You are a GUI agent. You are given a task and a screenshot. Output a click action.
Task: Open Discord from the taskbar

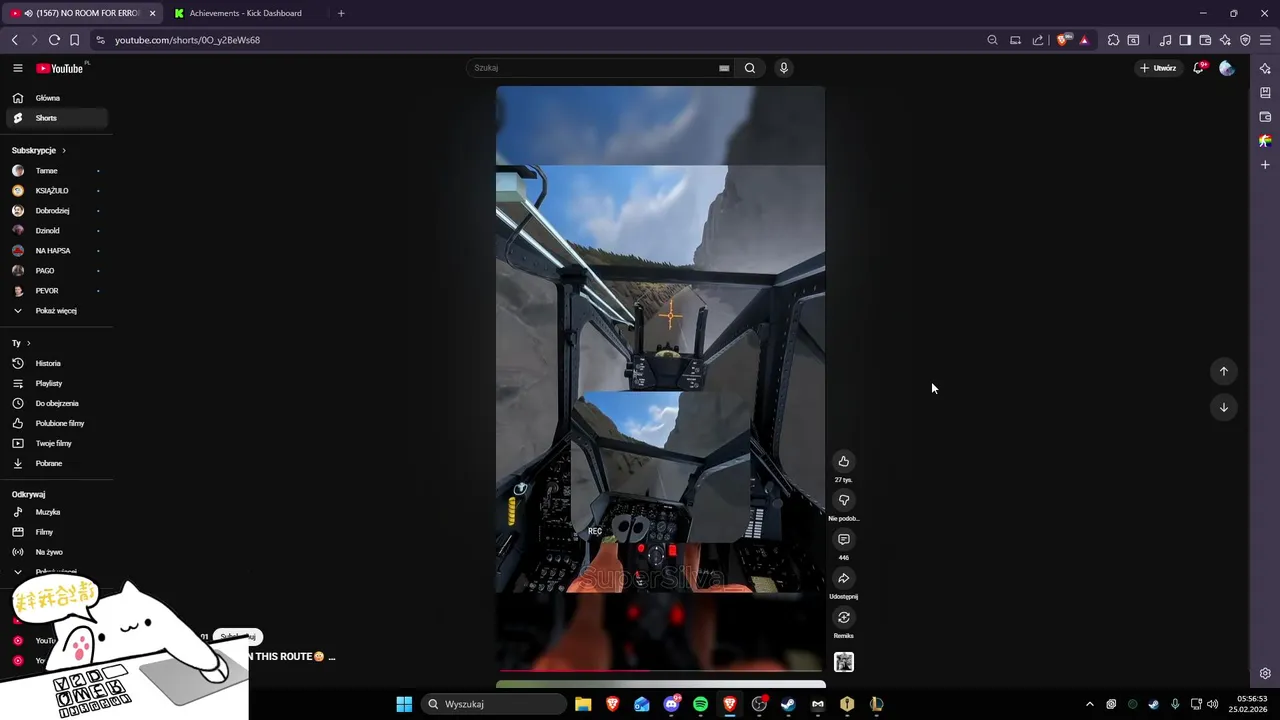coord(671,704)
